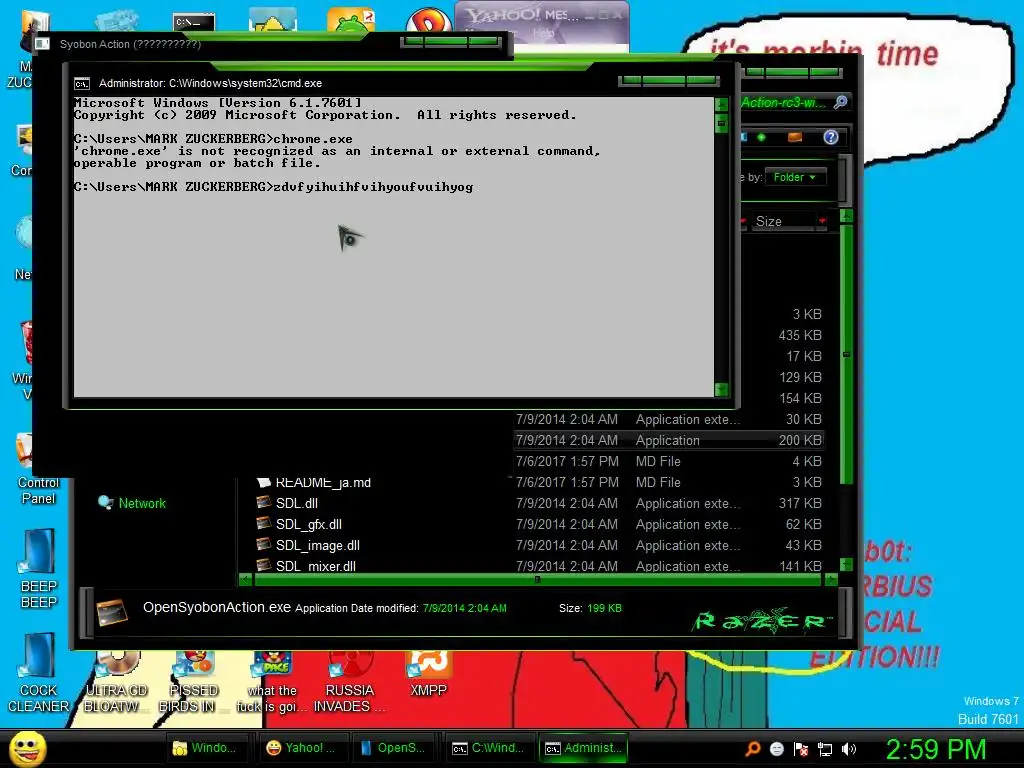Click the orange preview pane icon in Explorer
Image resolution: width=1024 pixels, height=768 pixels.
pos(795,137)
